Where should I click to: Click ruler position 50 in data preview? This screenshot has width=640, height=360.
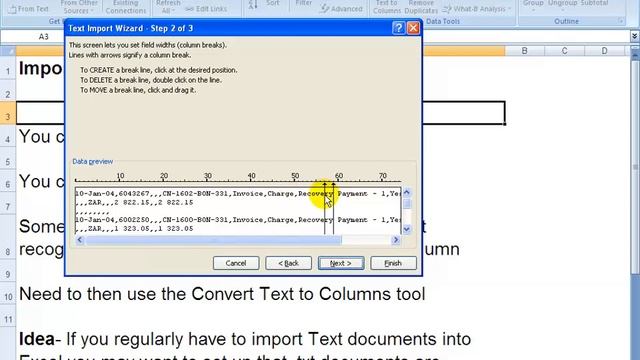[295, 176]
